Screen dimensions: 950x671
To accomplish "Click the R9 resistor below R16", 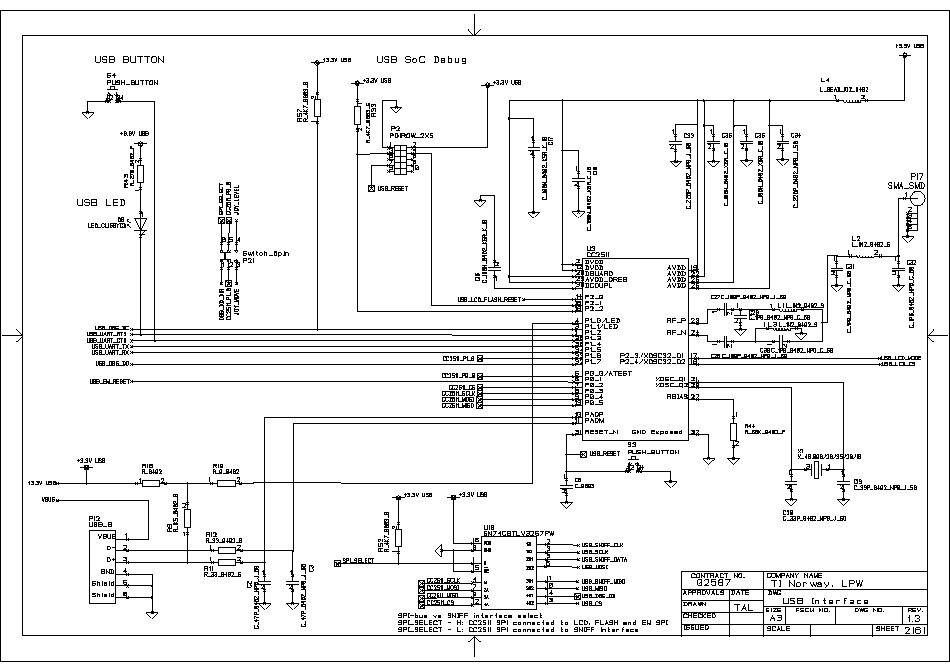I will pos(187,519).
